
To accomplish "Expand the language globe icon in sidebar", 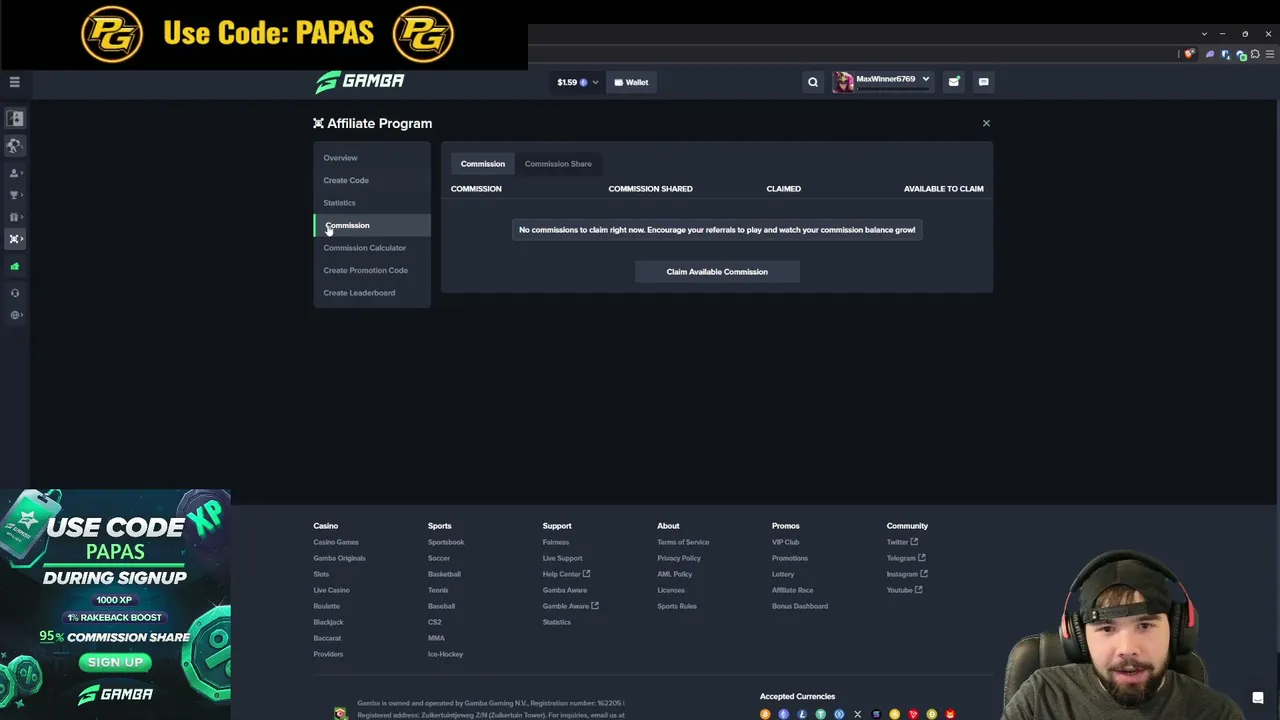I will (15, 315).
